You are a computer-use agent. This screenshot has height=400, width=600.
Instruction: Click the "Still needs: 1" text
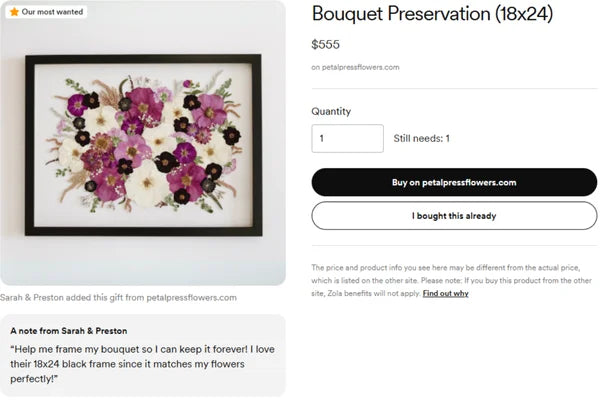click(421, 138)
